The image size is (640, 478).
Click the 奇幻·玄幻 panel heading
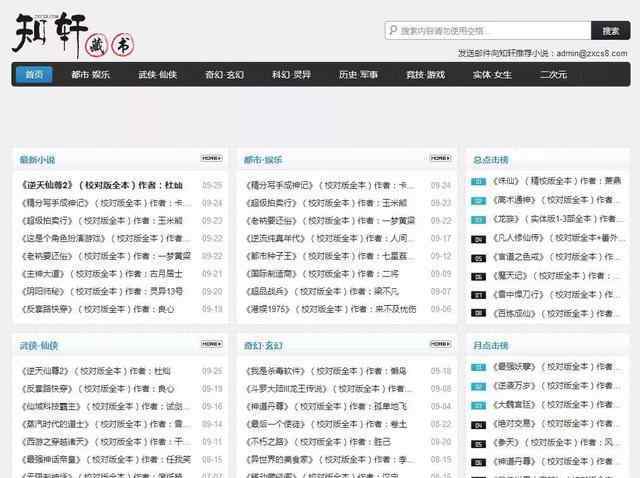pos(263,346)
